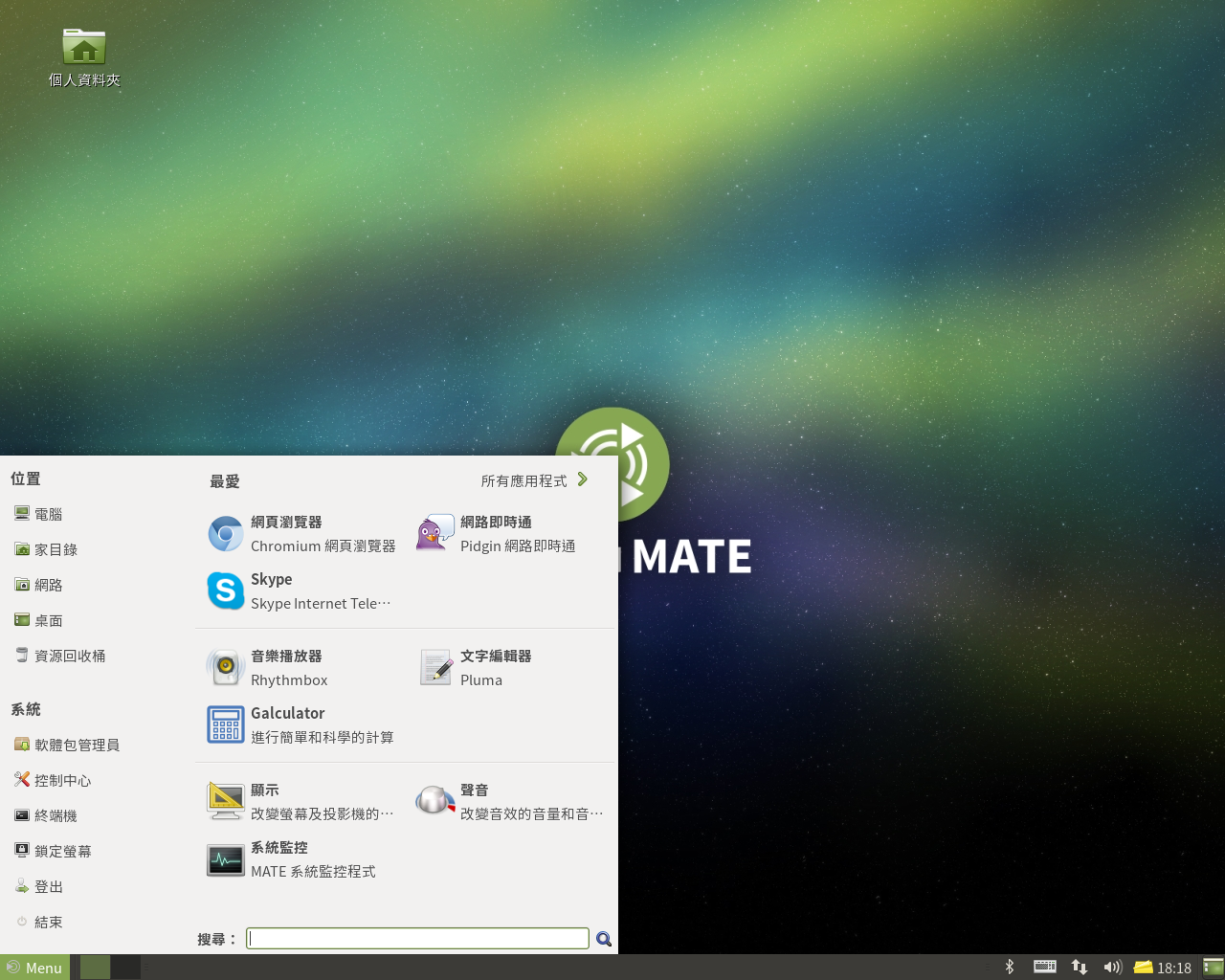Open 資源回收桶 trash
This screenshot has width=1225, height=980.
tap(59, 656)
